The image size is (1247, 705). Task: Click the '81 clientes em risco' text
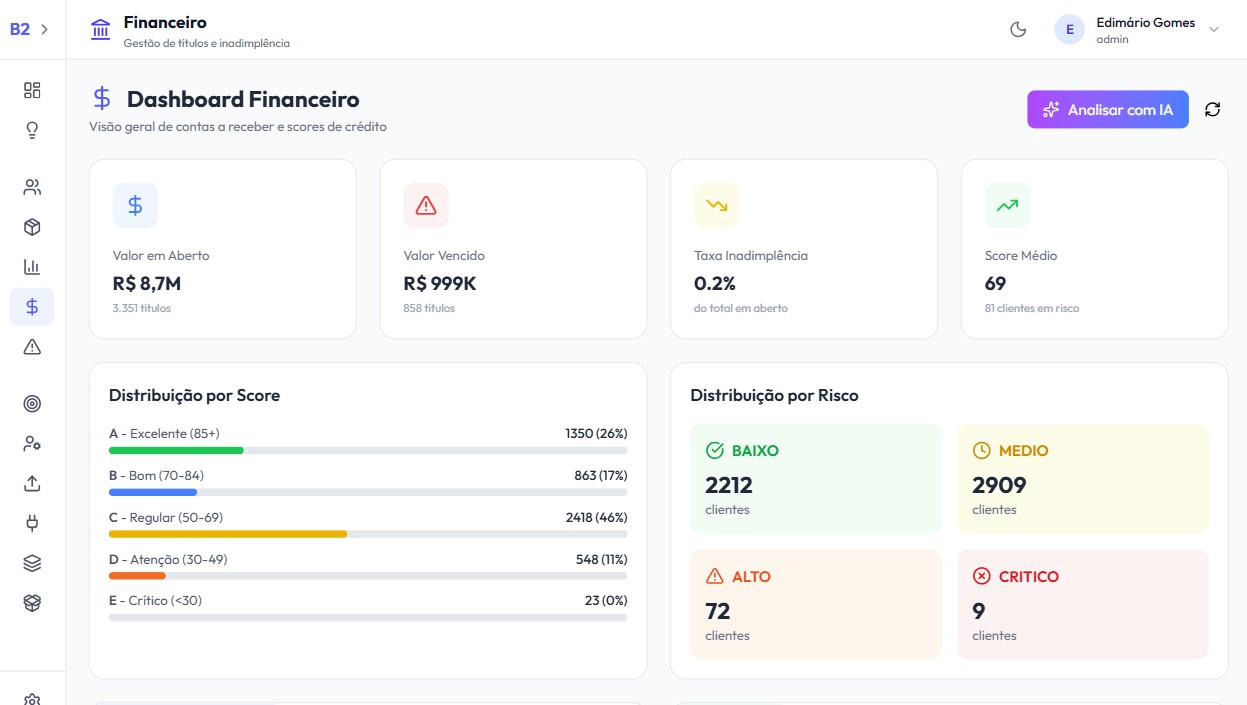(x=1032, y=308)
